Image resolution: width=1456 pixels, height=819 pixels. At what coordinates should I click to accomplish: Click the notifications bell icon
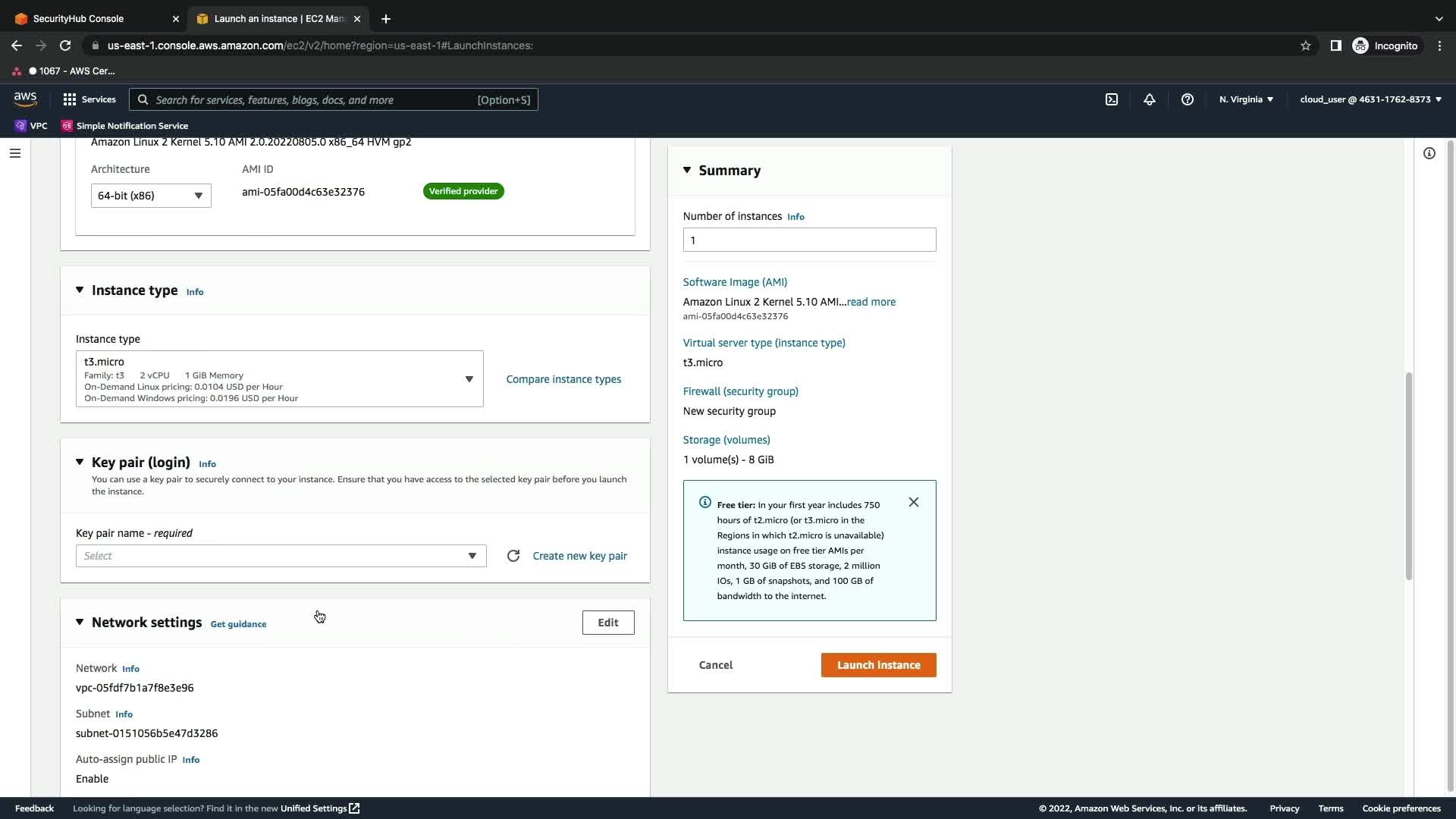point(1150,99)
